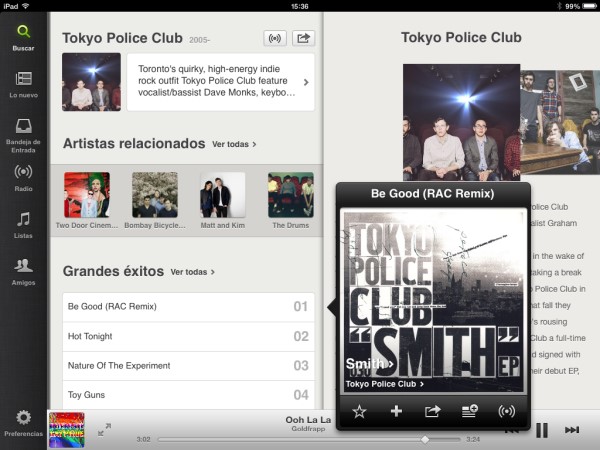Open Two Door Cinema related artist
Viewport: 600px width, 450px height.
[87, 201]
